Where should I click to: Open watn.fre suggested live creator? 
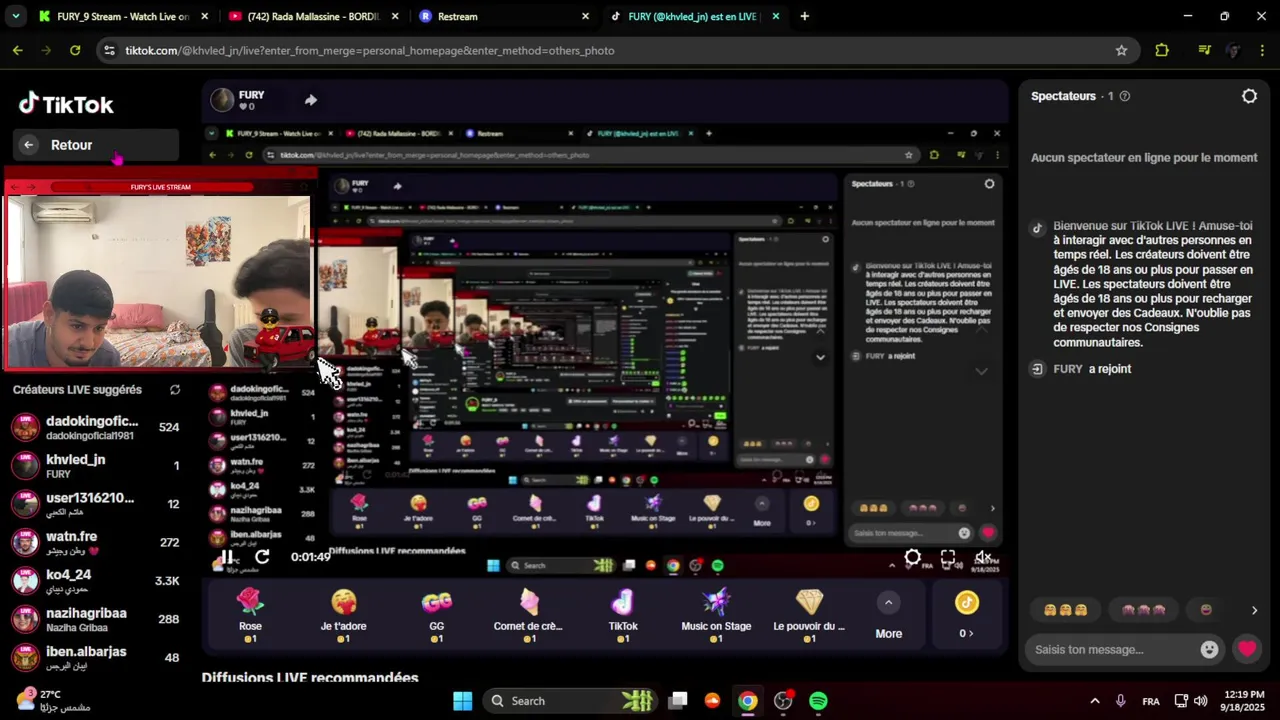(x=96, y=543)
